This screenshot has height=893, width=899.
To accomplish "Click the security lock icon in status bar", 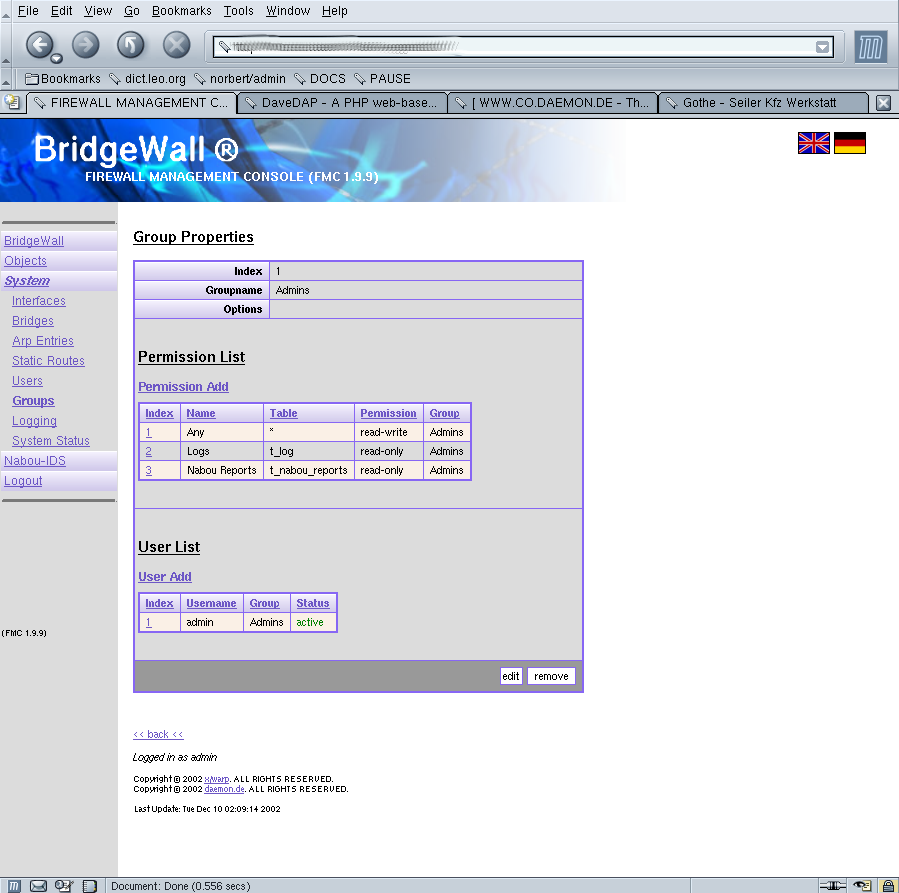I will [889, 886].
